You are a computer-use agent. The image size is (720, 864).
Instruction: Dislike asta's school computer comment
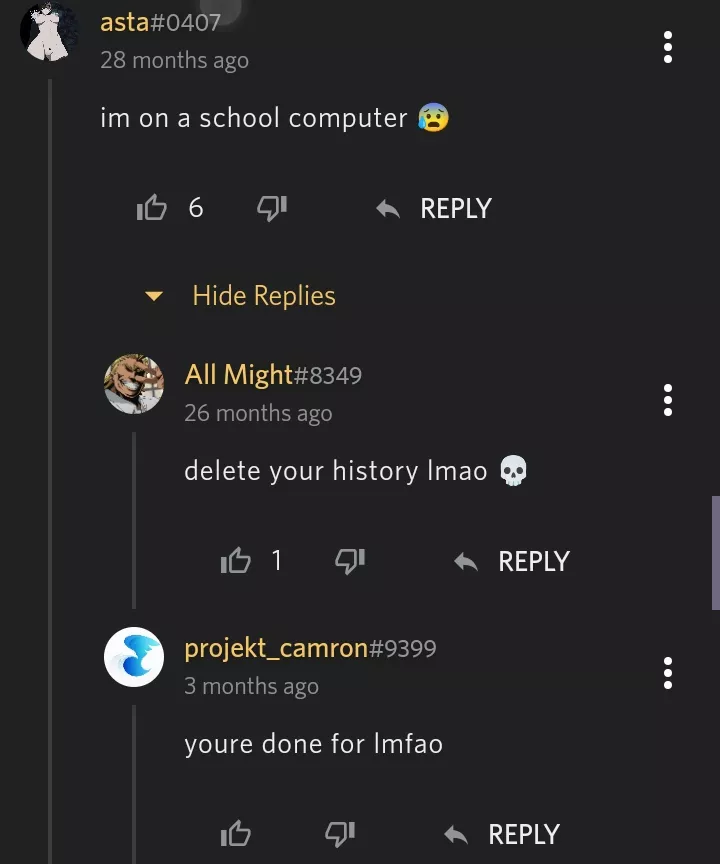tap(271, 208)
